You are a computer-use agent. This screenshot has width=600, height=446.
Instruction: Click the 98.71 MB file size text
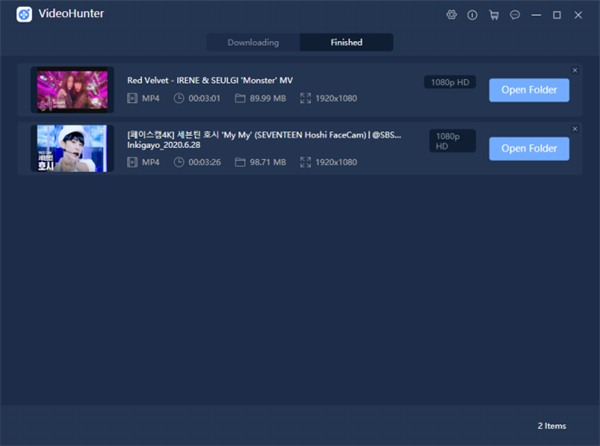coord(268,162)
